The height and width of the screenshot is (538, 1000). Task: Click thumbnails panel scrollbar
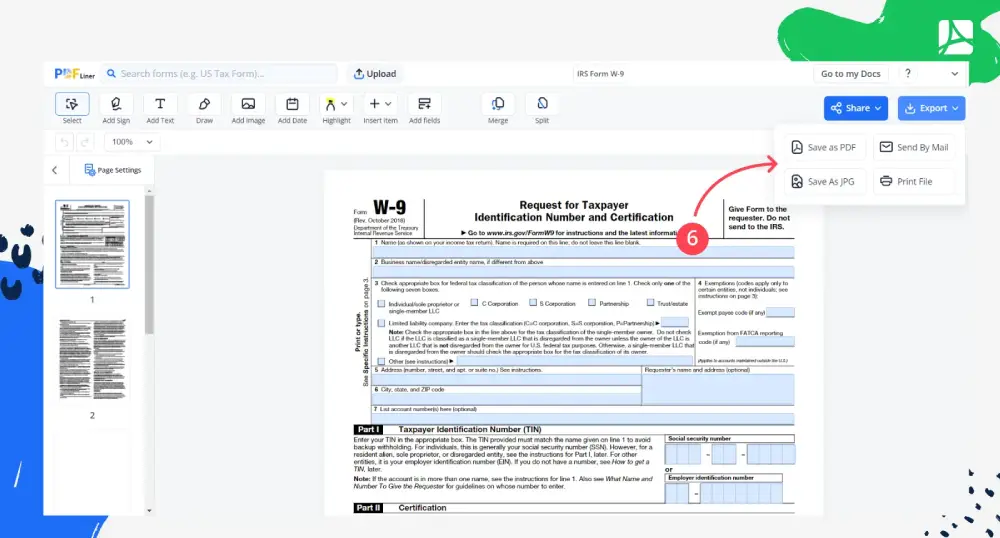click(x=149, y=265)
